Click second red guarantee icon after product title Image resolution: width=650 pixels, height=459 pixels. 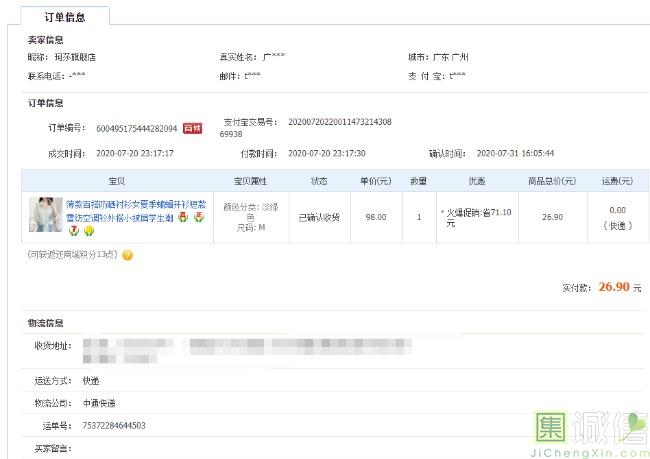[199, 217]
